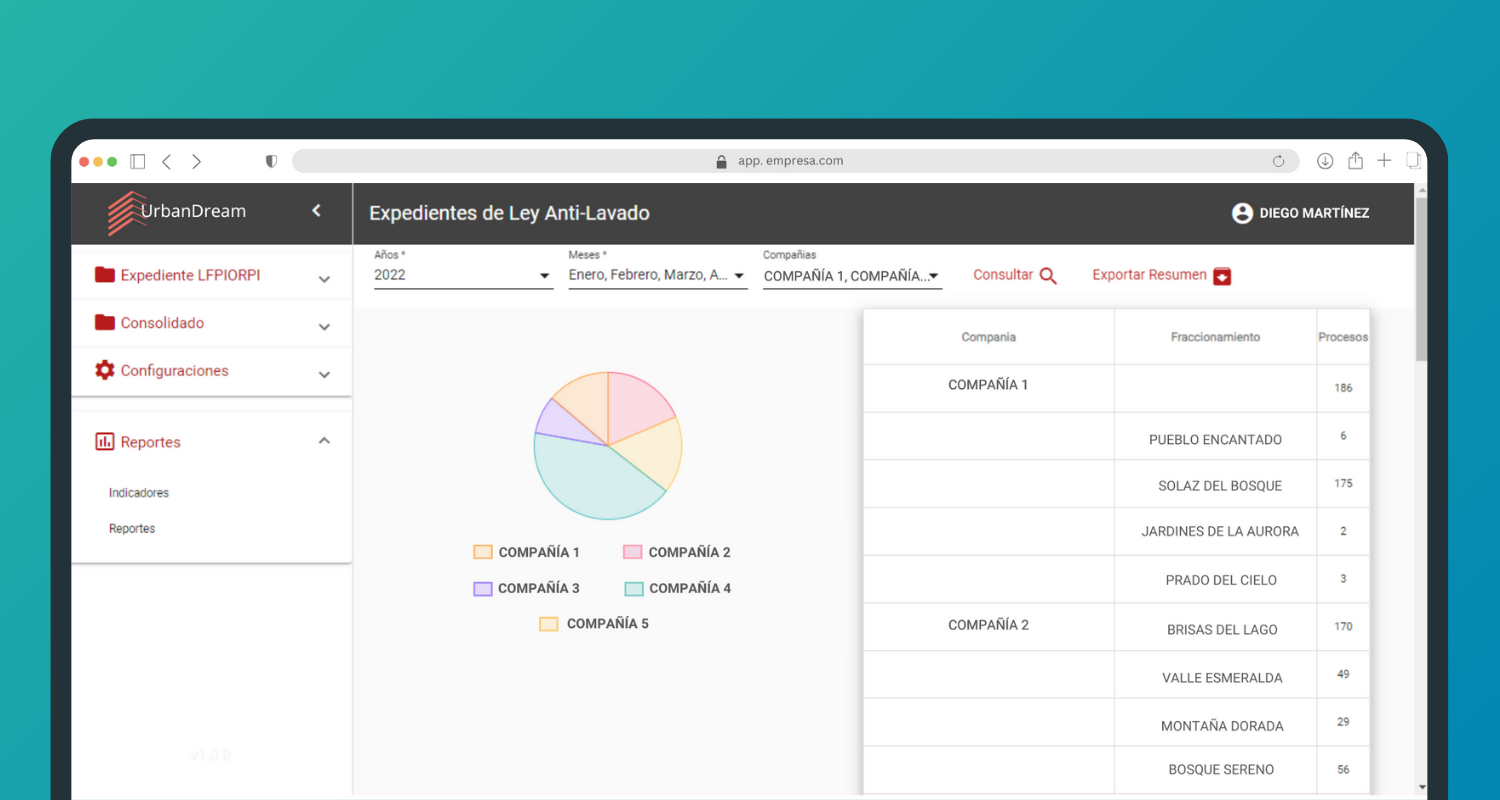Open Indicadores under Reportes

139,493
